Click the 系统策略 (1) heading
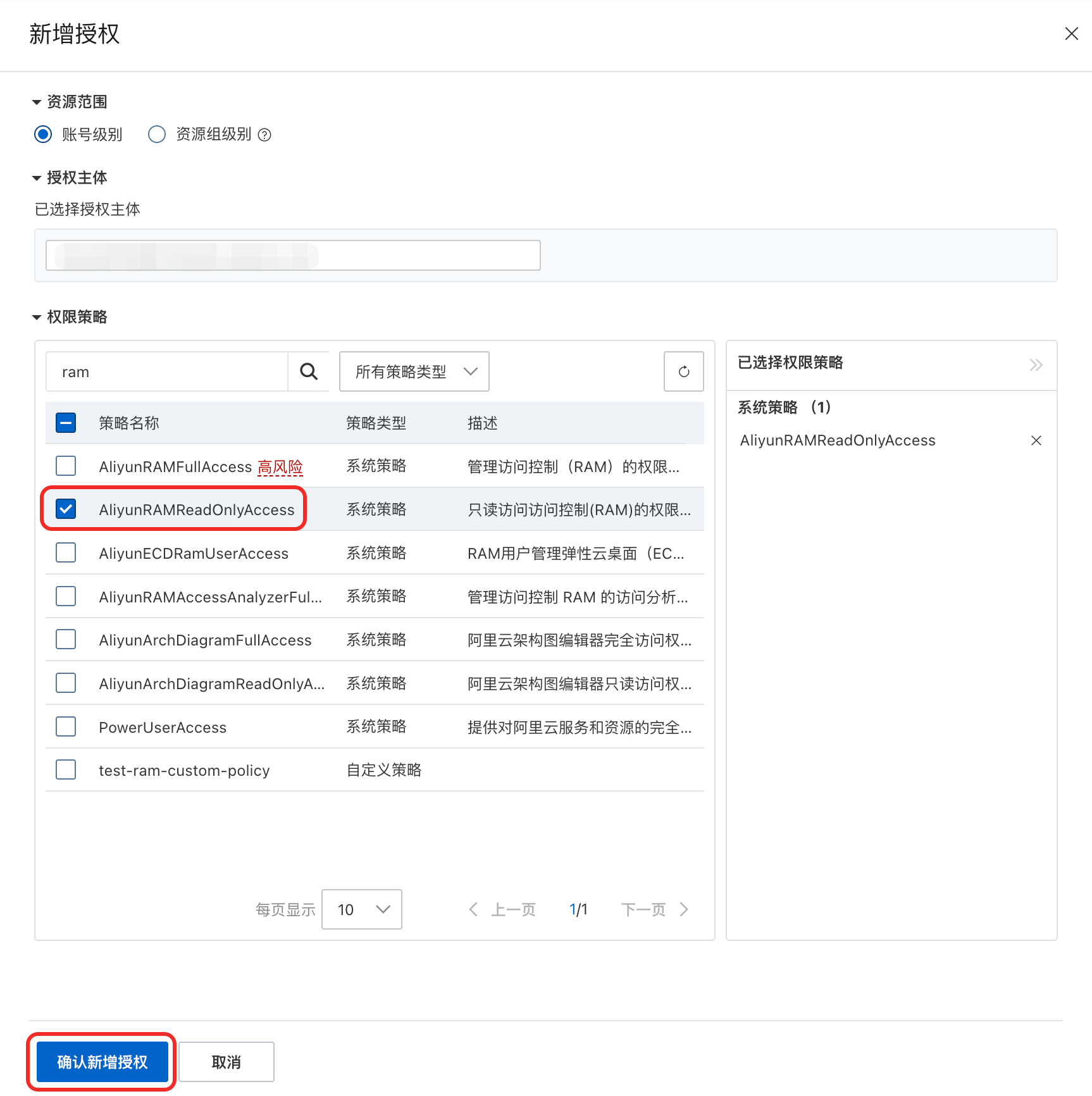 (785, 408)
